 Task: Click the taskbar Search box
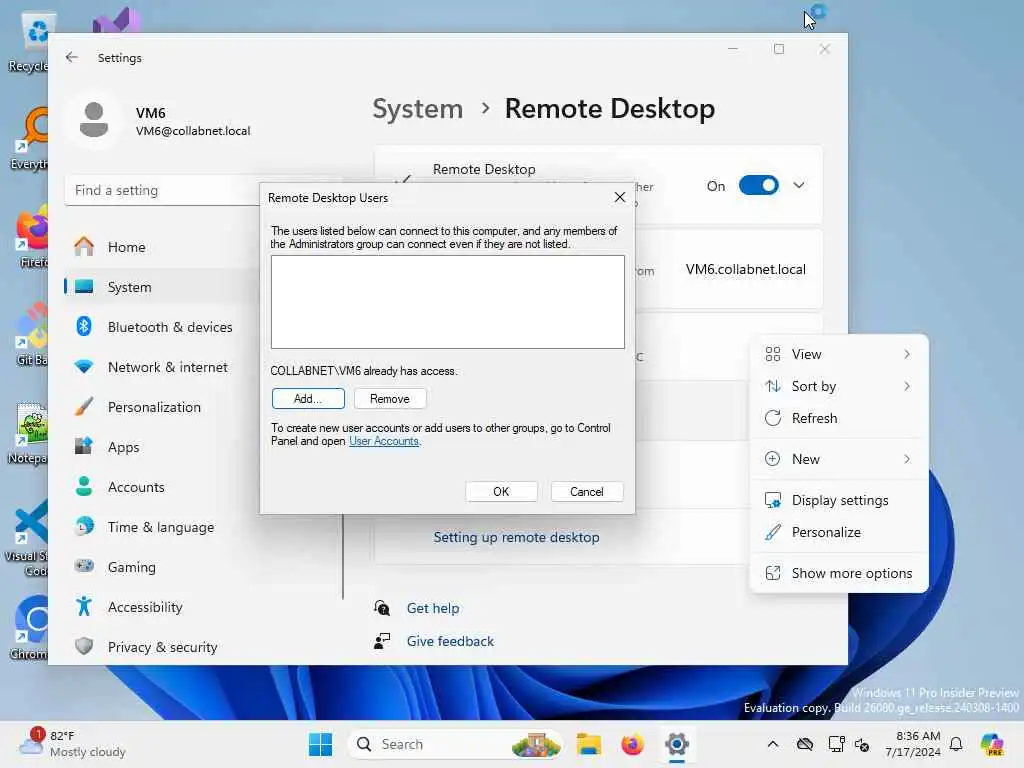456,744
